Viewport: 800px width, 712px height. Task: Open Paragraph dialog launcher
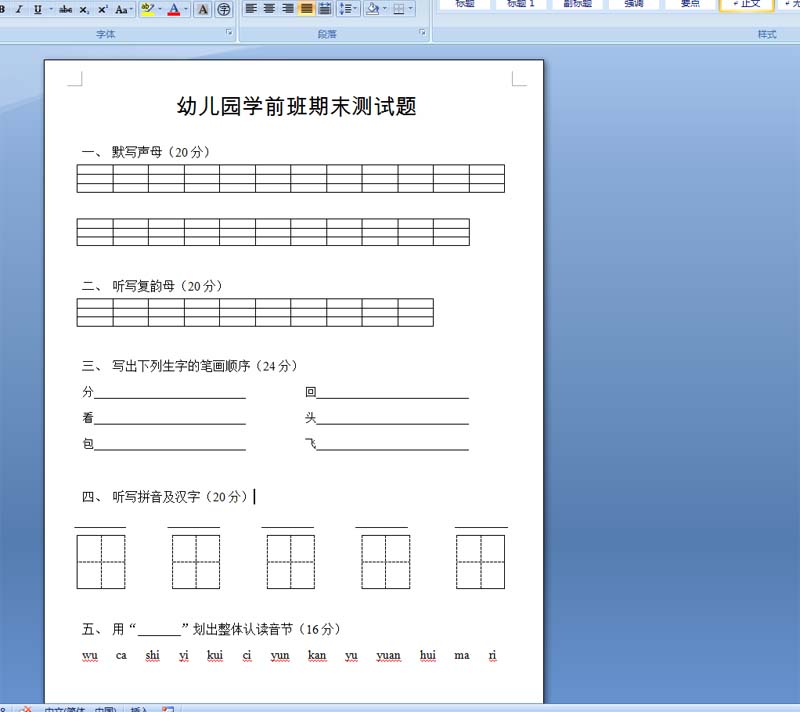tap(422, 33)
